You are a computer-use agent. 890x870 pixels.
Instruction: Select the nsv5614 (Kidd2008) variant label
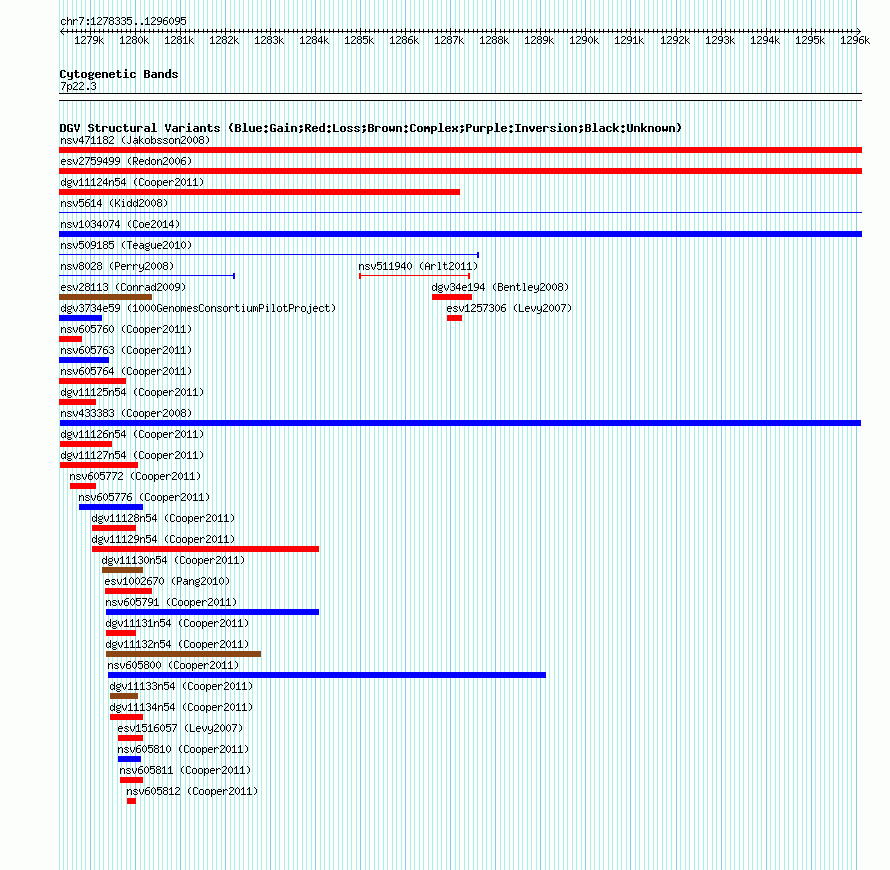(x=114, y=203)
